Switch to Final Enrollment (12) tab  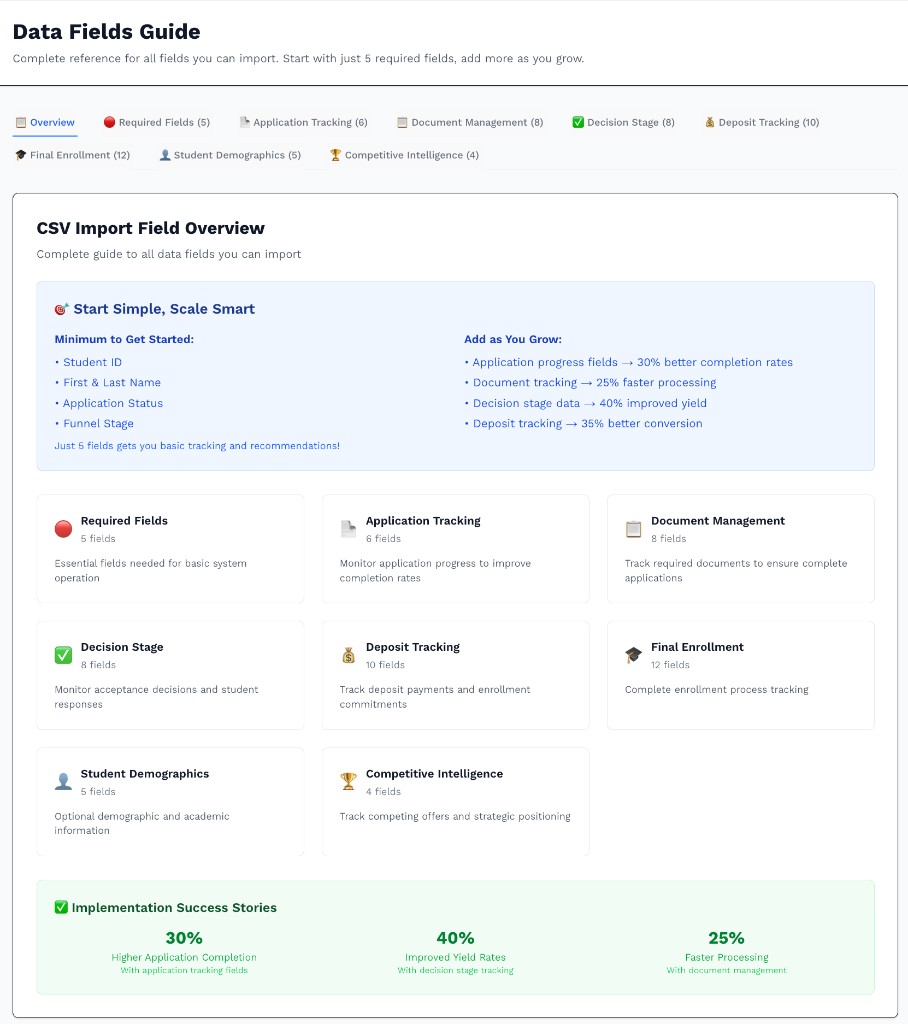(x=73, y=155)
